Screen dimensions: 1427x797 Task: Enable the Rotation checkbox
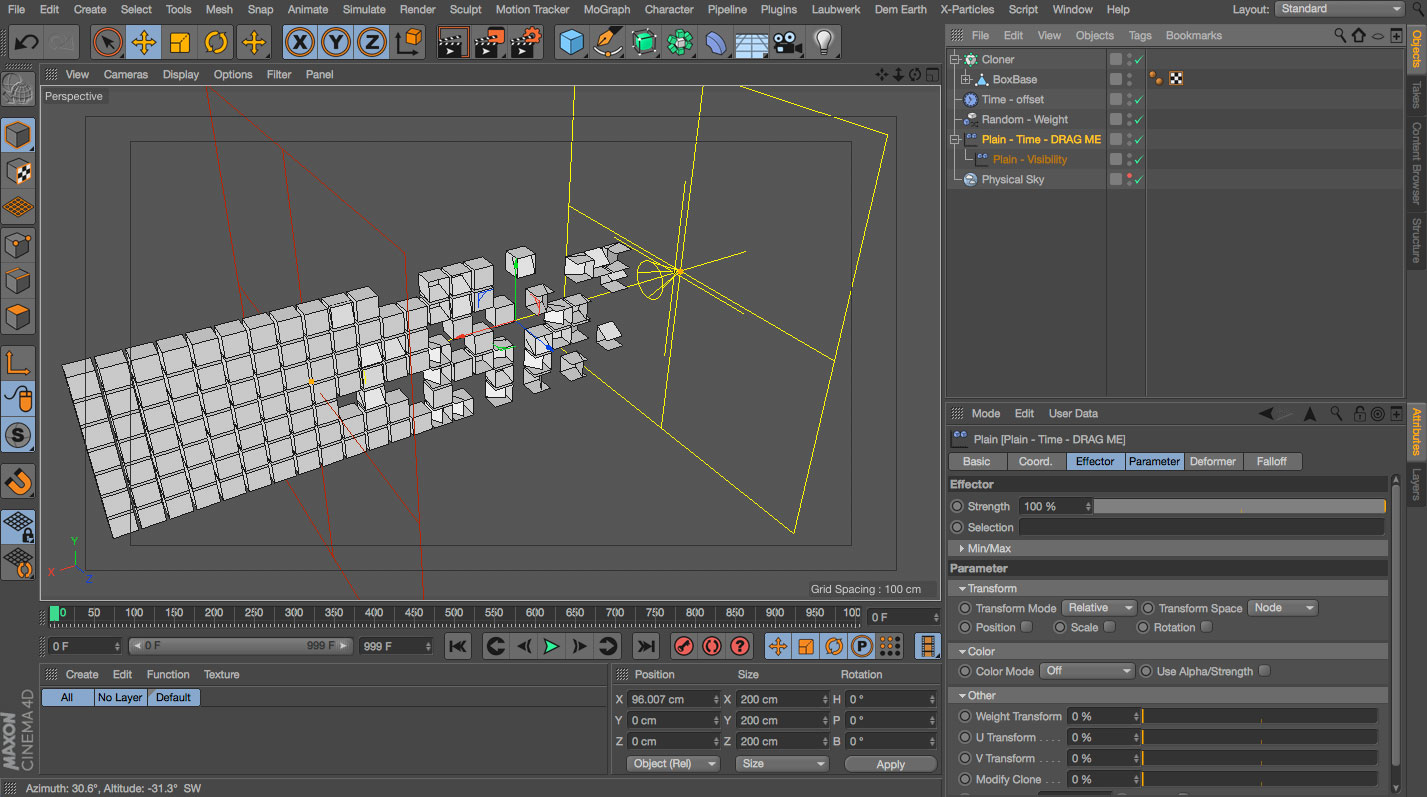[1207, 627]
